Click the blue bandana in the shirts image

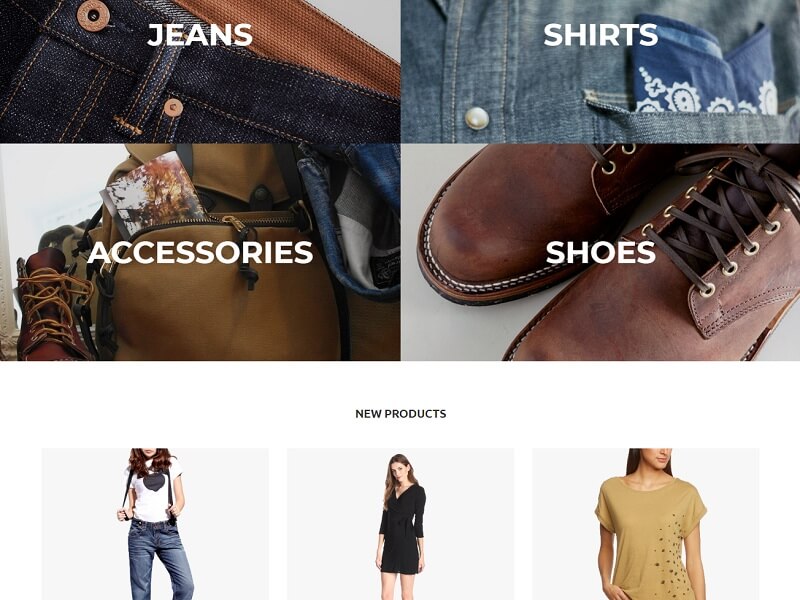707,66
